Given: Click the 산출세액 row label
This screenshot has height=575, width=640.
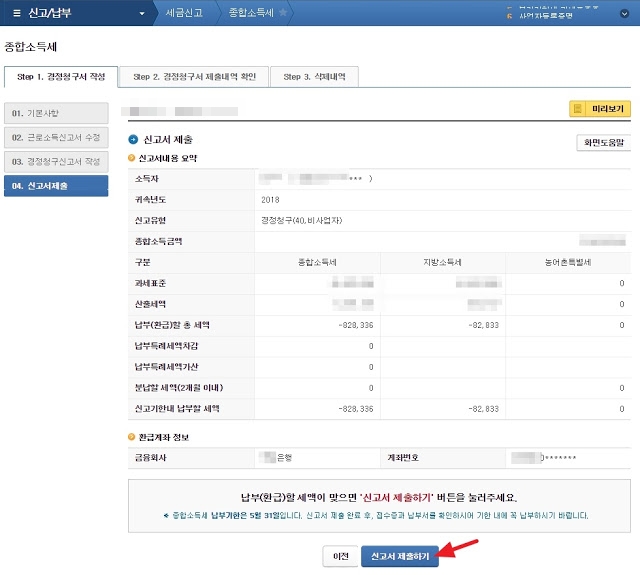Looking at the screenshot, I should (150, 304).
